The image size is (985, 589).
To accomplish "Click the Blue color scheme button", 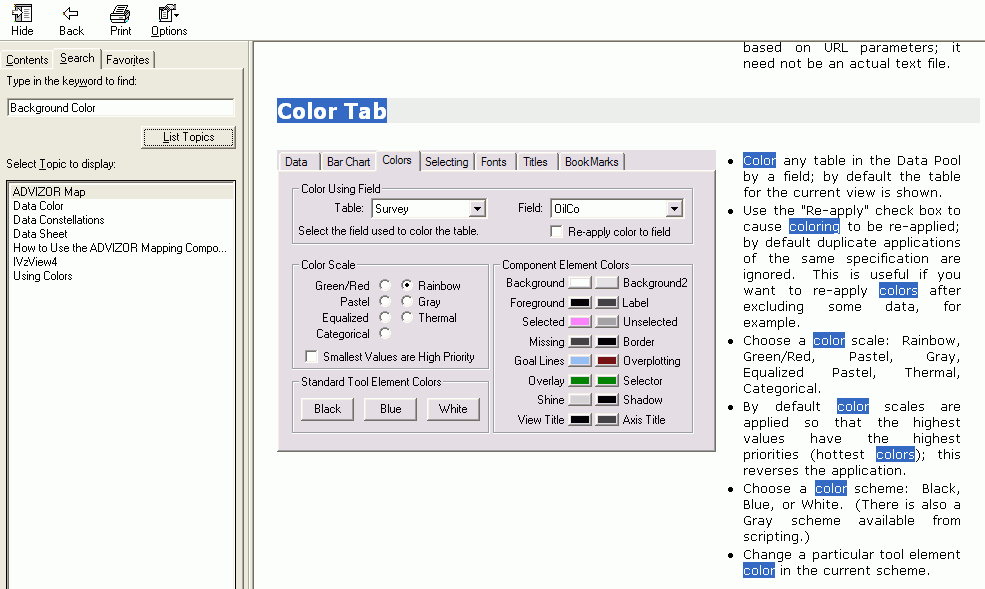I will (x=390, y=409).
